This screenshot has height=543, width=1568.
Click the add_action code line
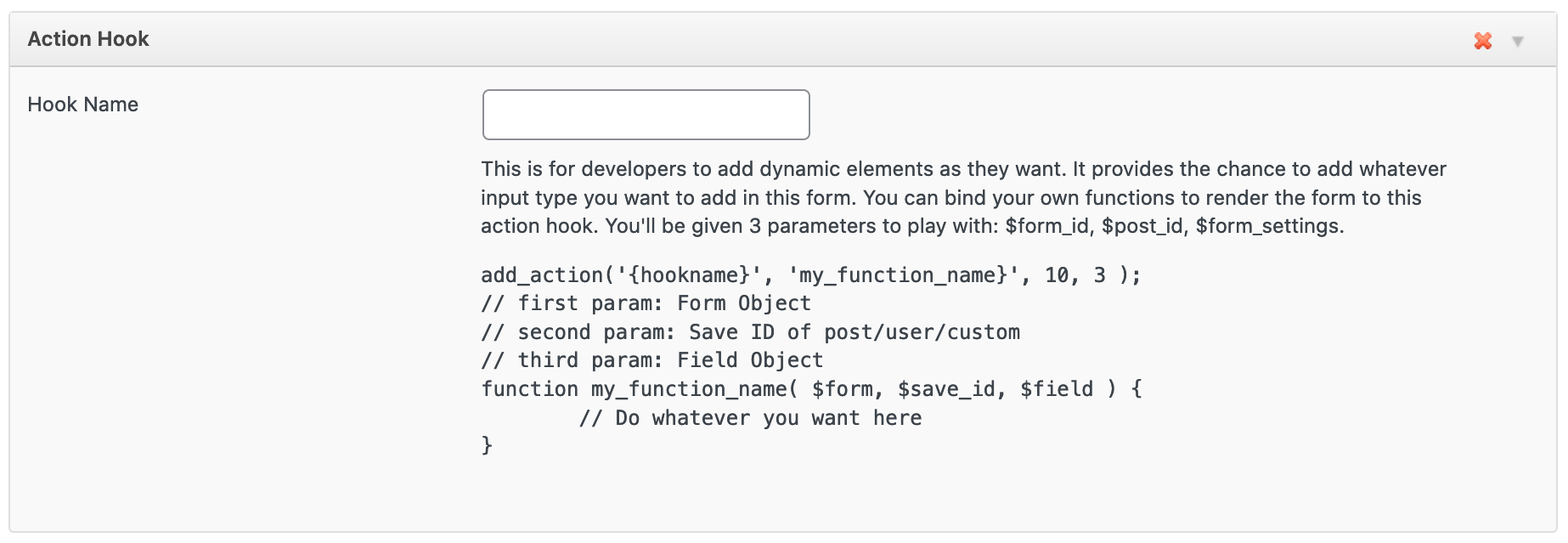click(x=810, y=275)
